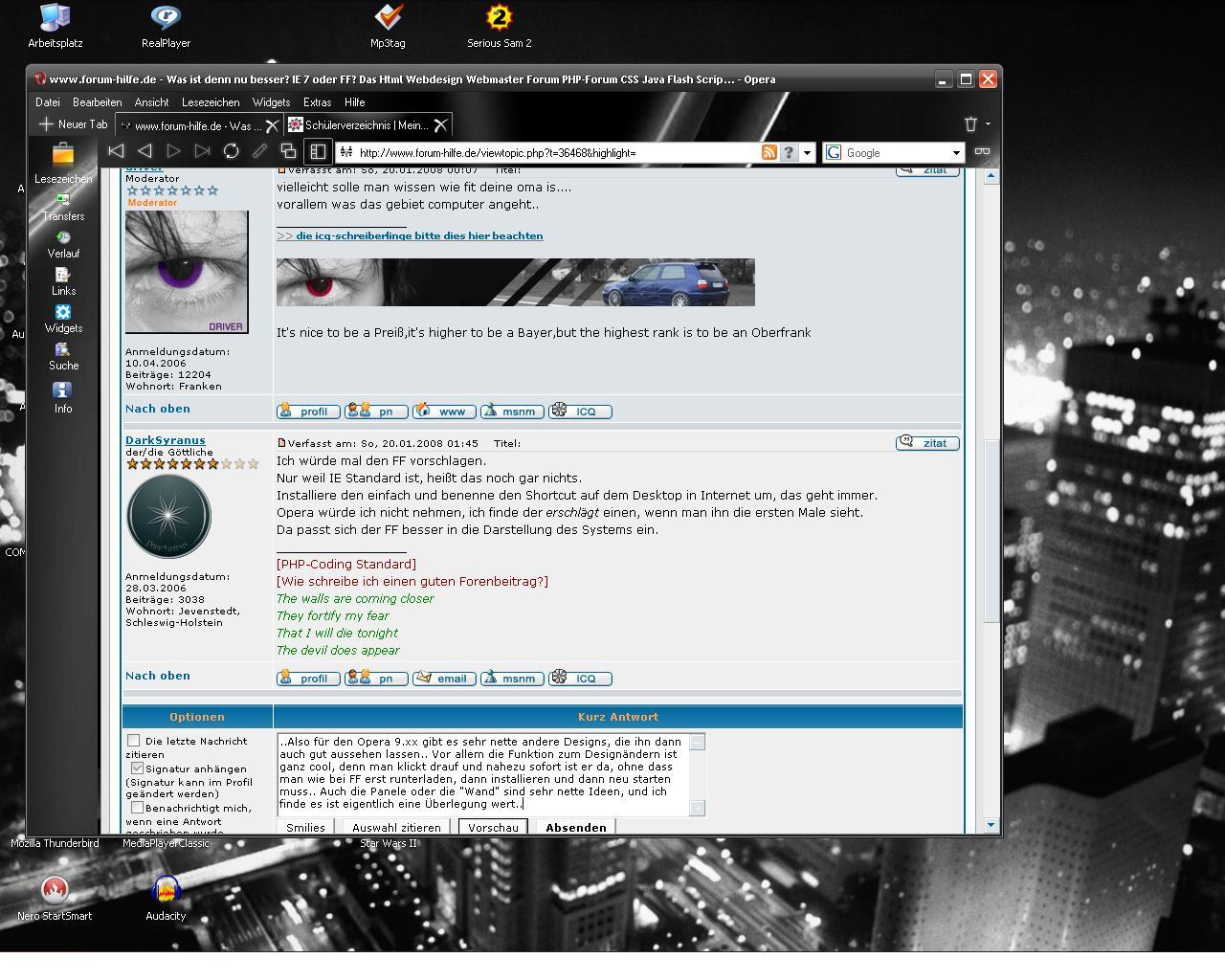Open the closed tabs trash icon
This screenshot has width=1225, height=980.
point(970,124)
